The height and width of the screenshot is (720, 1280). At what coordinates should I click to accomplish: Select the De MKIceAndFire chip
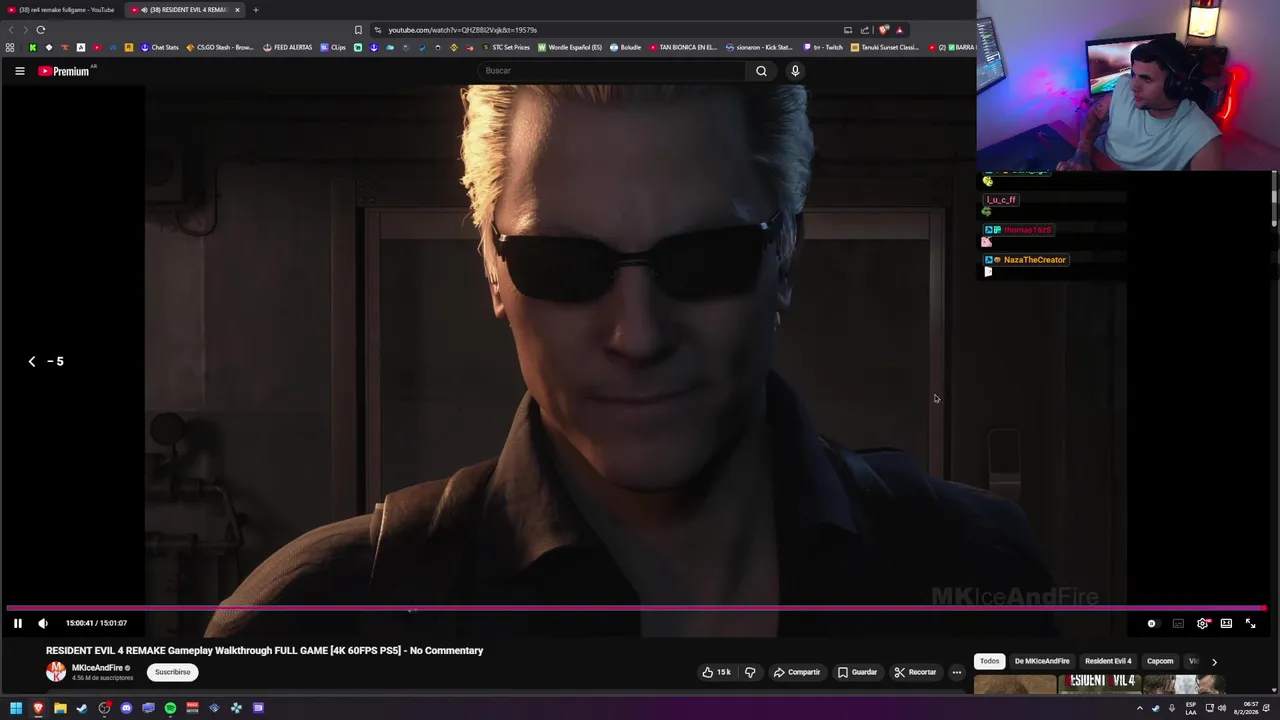pyautogui.click(x=1042, y=661)
